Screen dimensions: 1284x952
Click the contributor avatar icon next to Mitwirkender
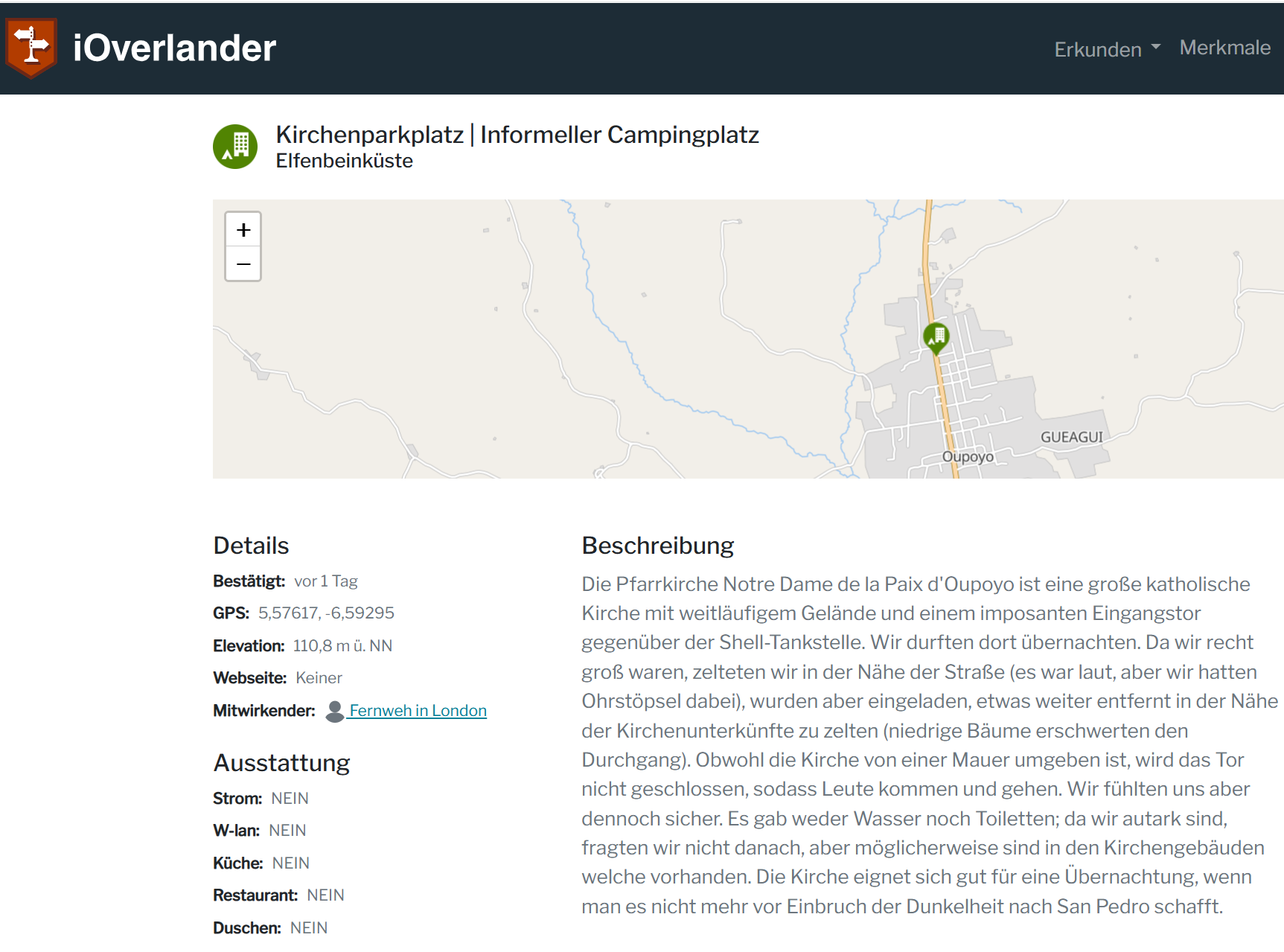click(x=335, y=712)
